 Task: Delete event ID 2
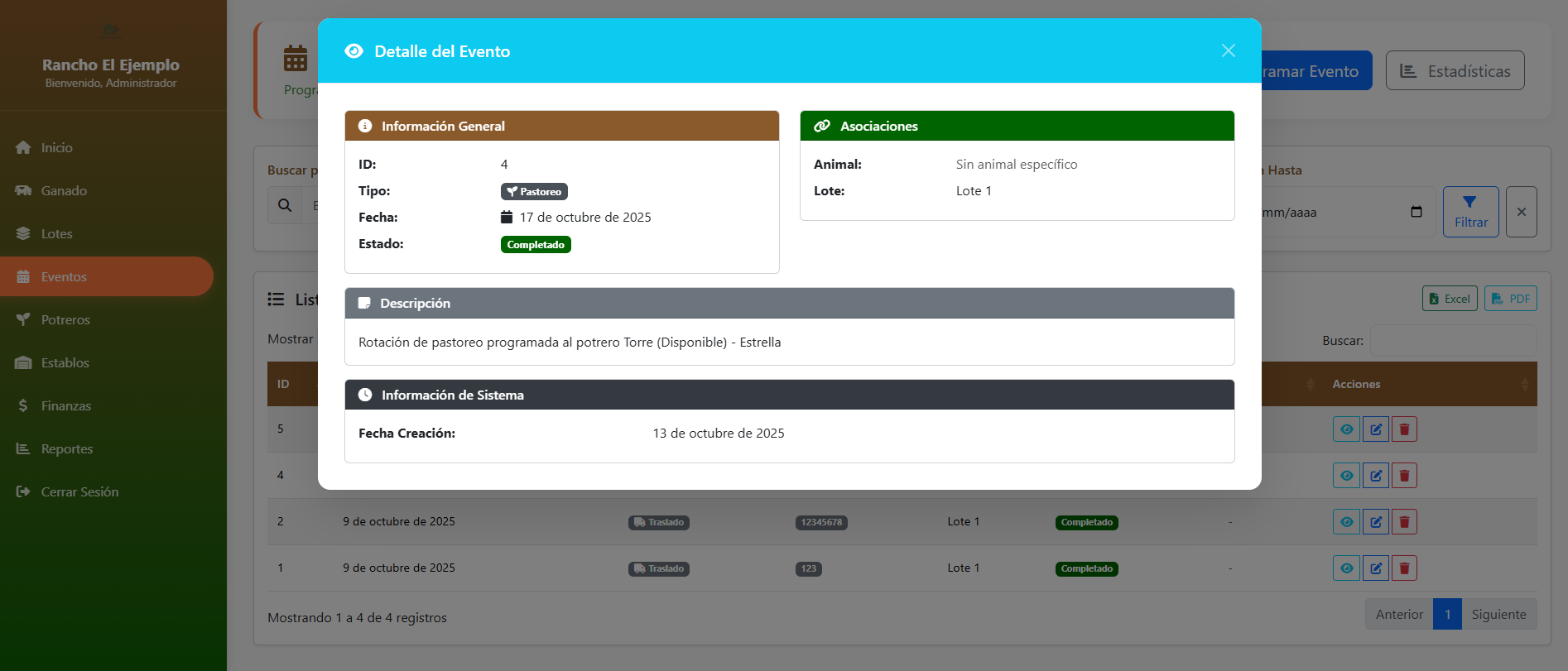tap(1404, 521)
